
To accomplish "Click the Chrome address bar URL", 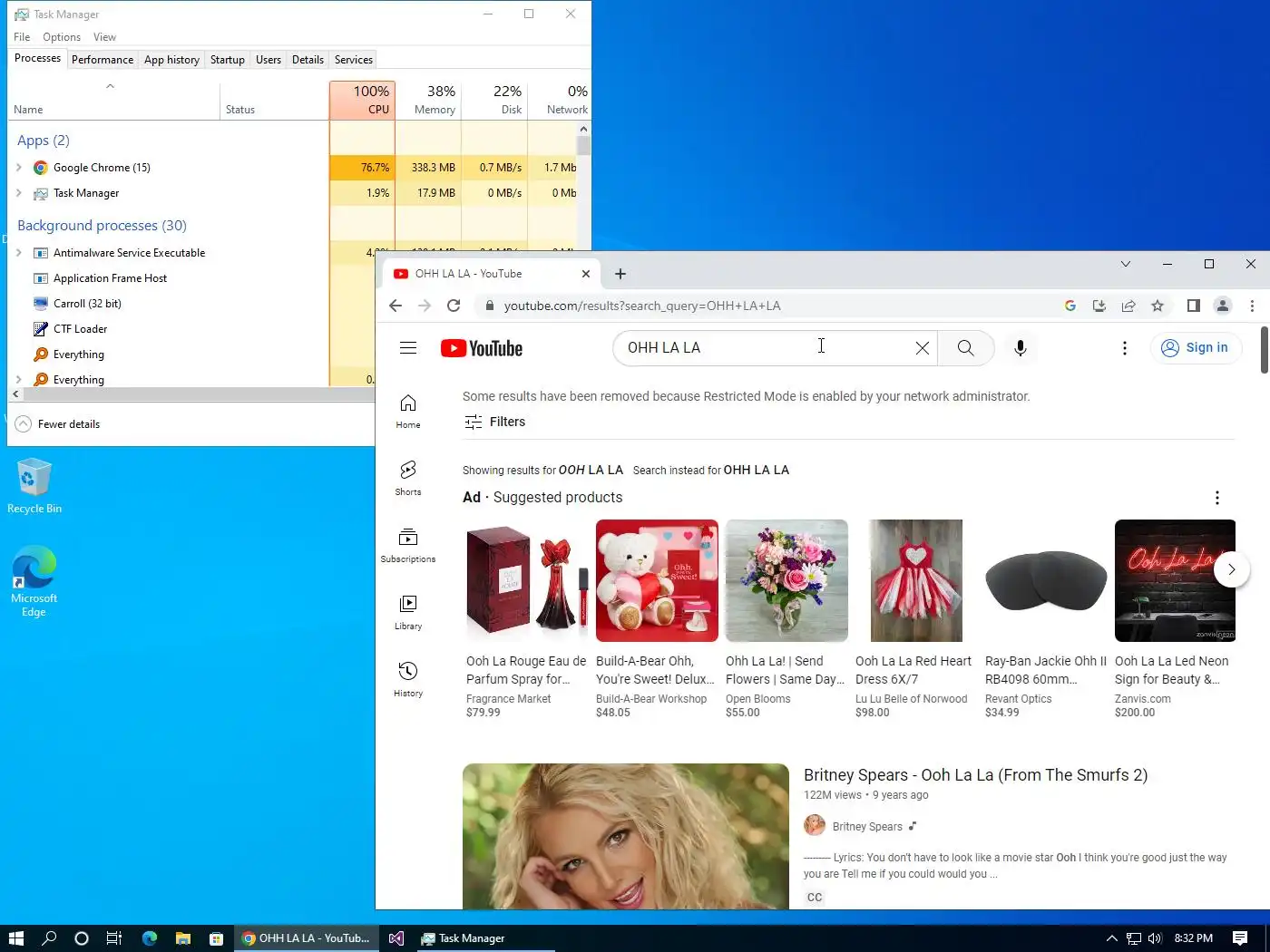I will 642,306.
